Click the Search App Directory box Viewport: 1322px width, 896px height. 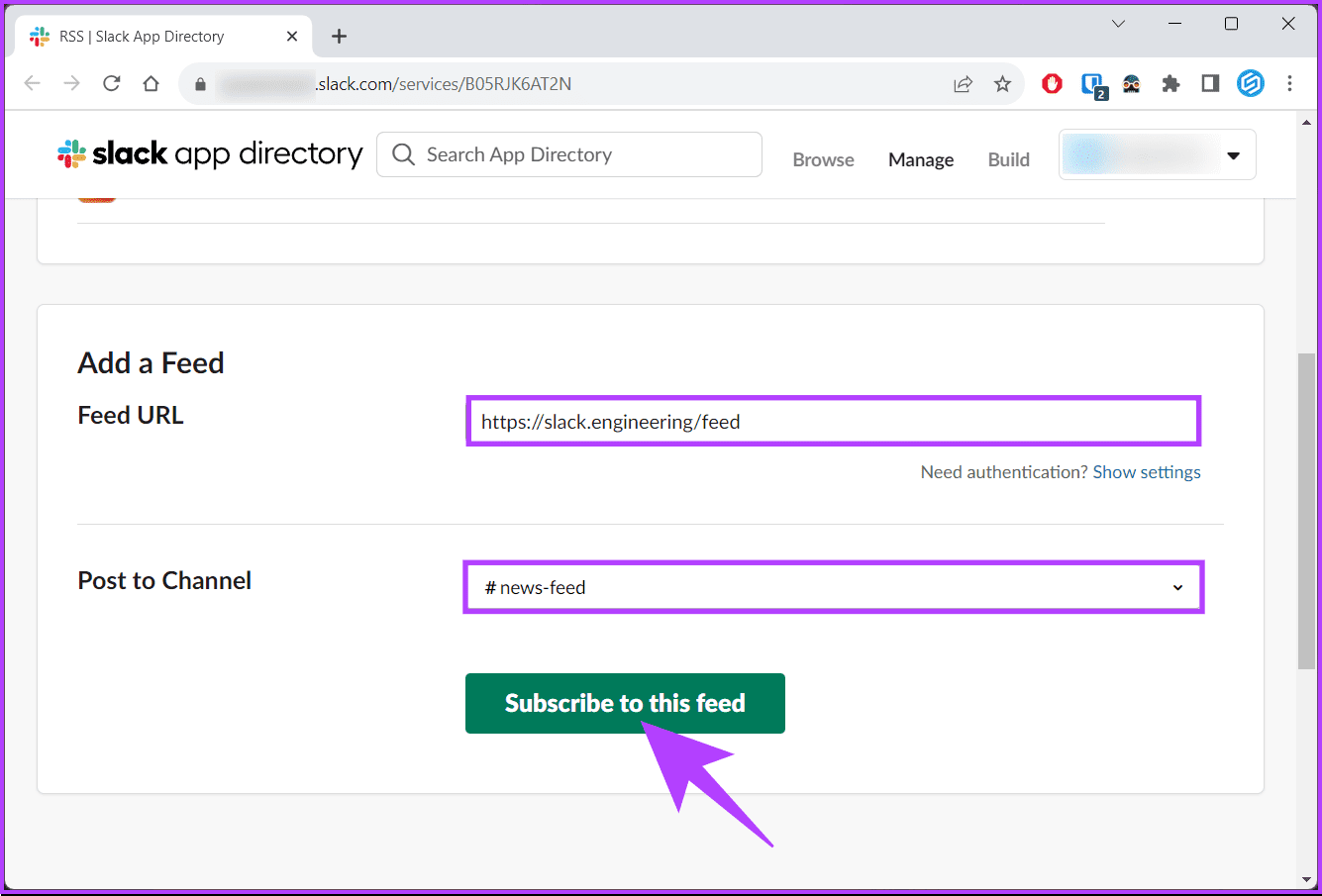tap(569, 155)
